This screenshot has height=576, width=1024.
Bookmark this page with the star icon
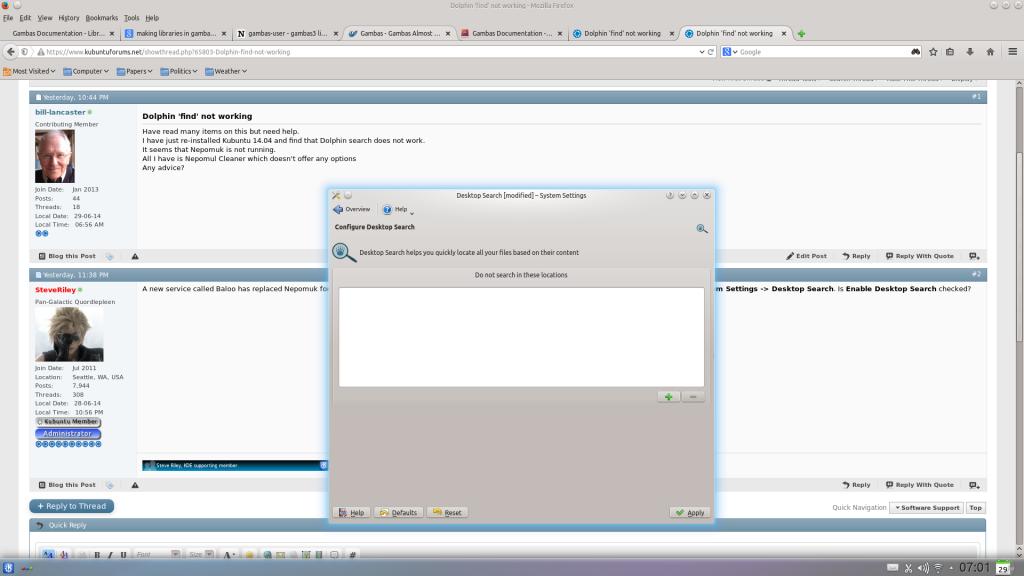pyautogui.click(x=933, y=52)
